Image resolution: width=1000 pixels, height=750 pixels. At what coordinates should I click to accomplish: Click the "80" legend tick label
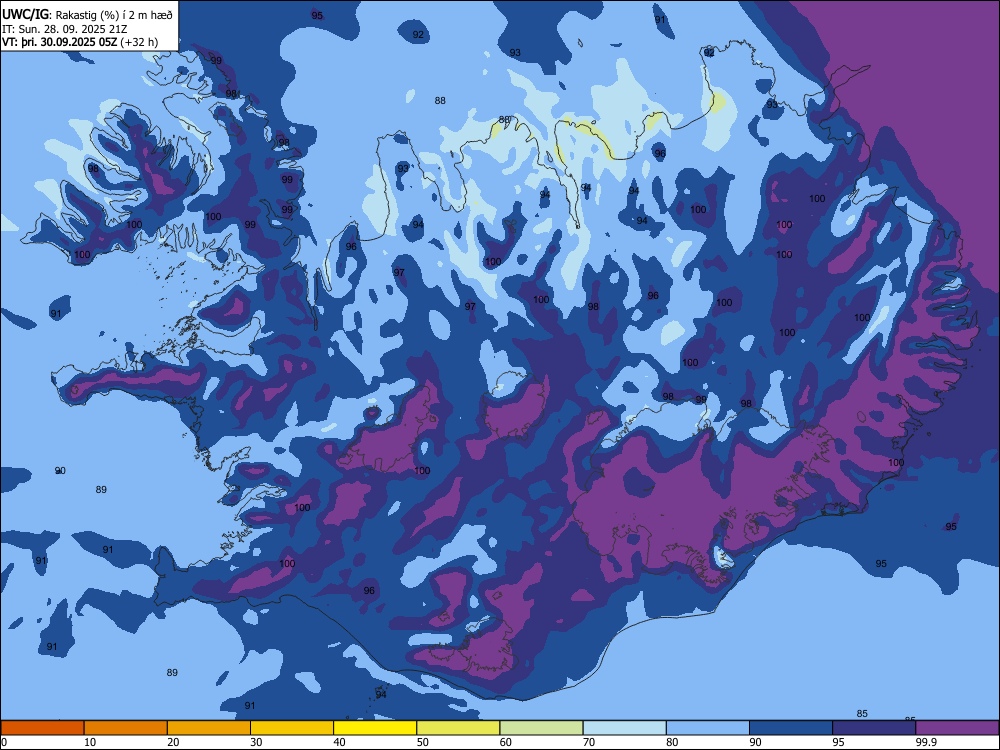[672, 742]
